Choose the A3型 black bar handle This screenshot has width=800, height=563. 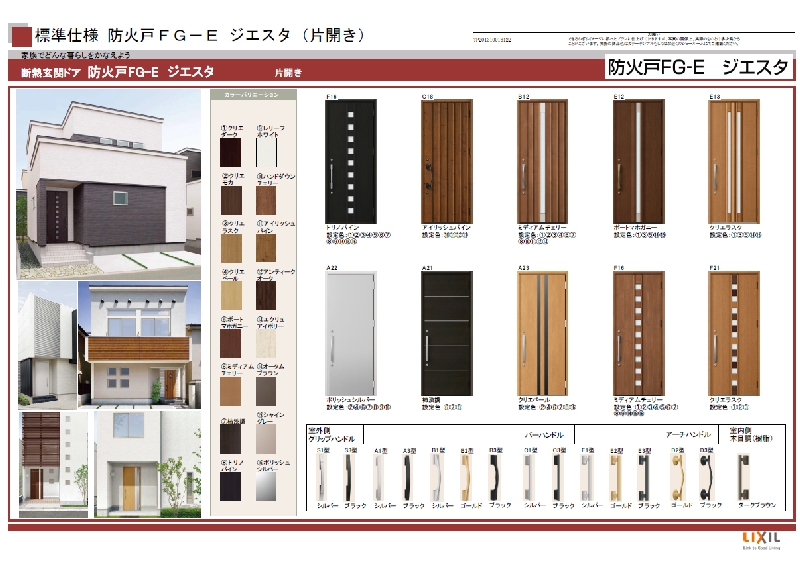[408, 478]
